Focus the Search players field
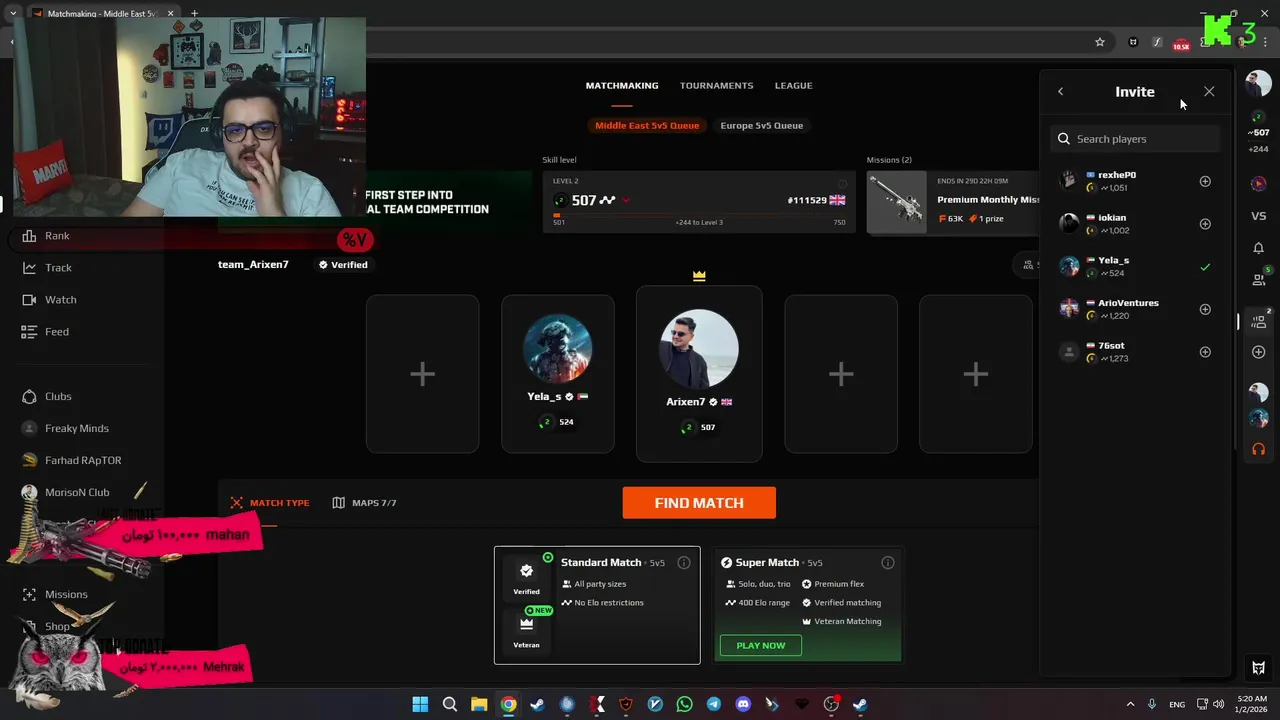 click(1135, 139)
